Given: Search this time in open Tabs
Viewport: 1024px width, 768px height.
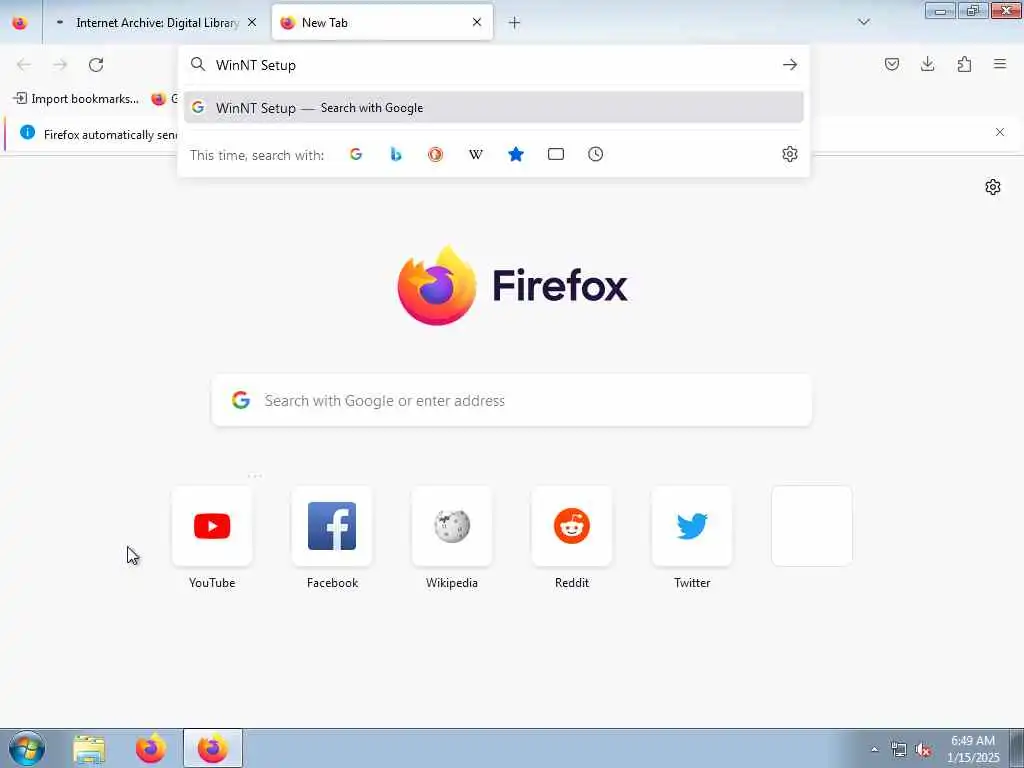Looking at the screenshot, I should click(x=556, y=154).
